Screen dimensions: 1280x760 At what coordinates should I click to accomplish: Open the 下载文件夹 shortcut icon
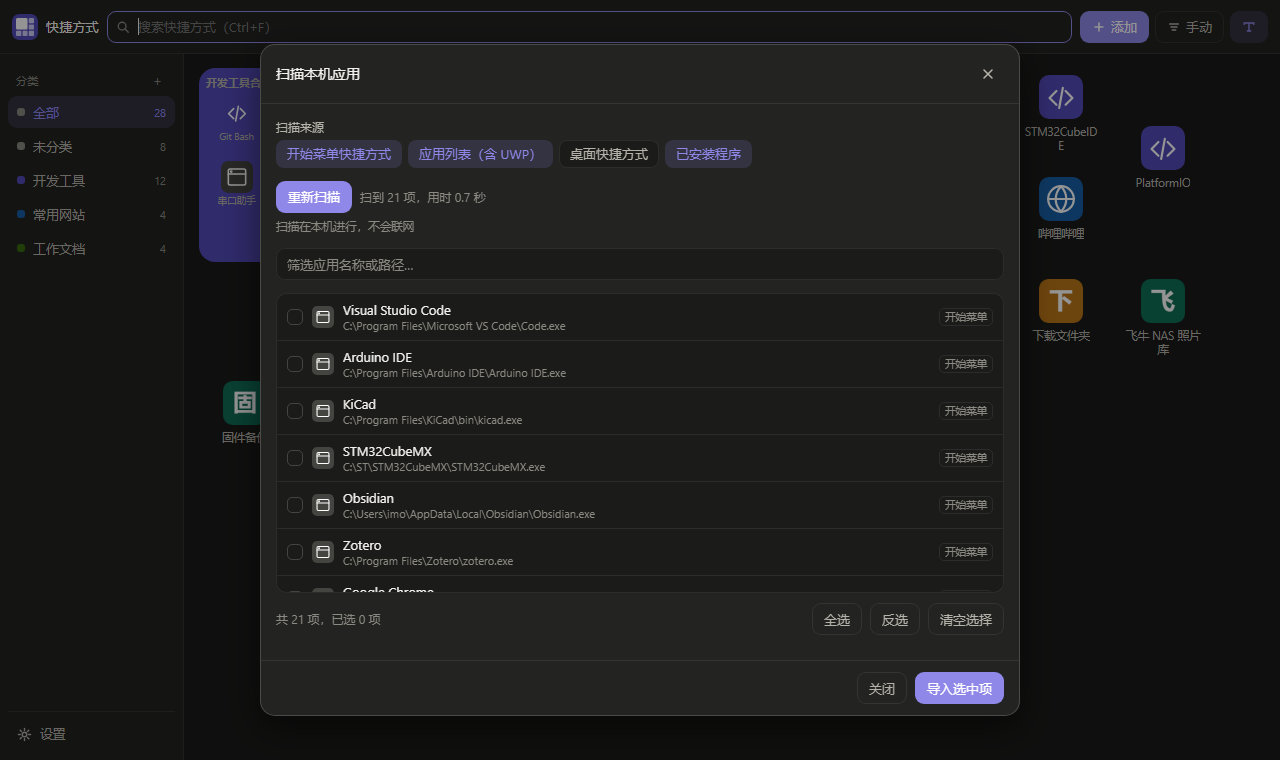[1061, 301]
